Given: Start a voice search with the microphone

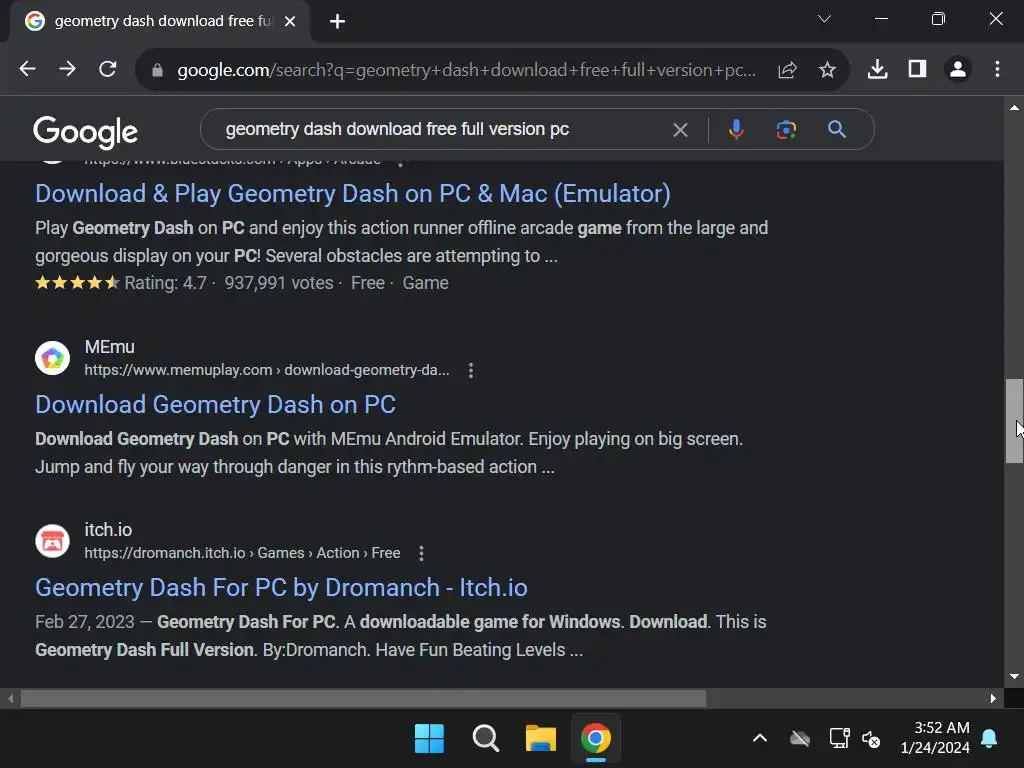Looking at the screenshot, I should pyautogui.click(x=736, y=129).
